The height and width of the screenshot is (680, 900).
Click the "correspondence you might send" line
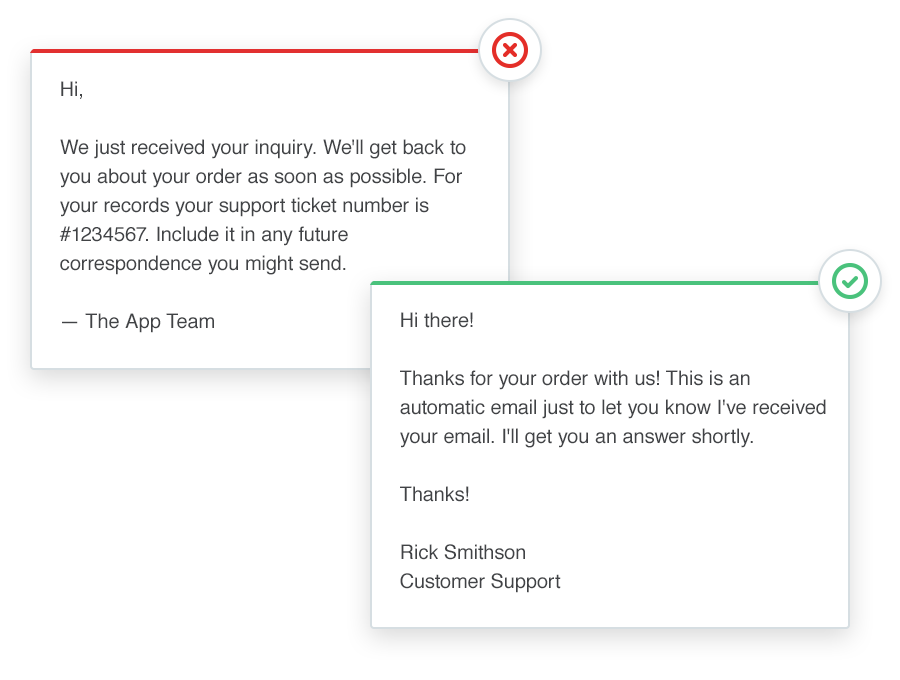203,264
